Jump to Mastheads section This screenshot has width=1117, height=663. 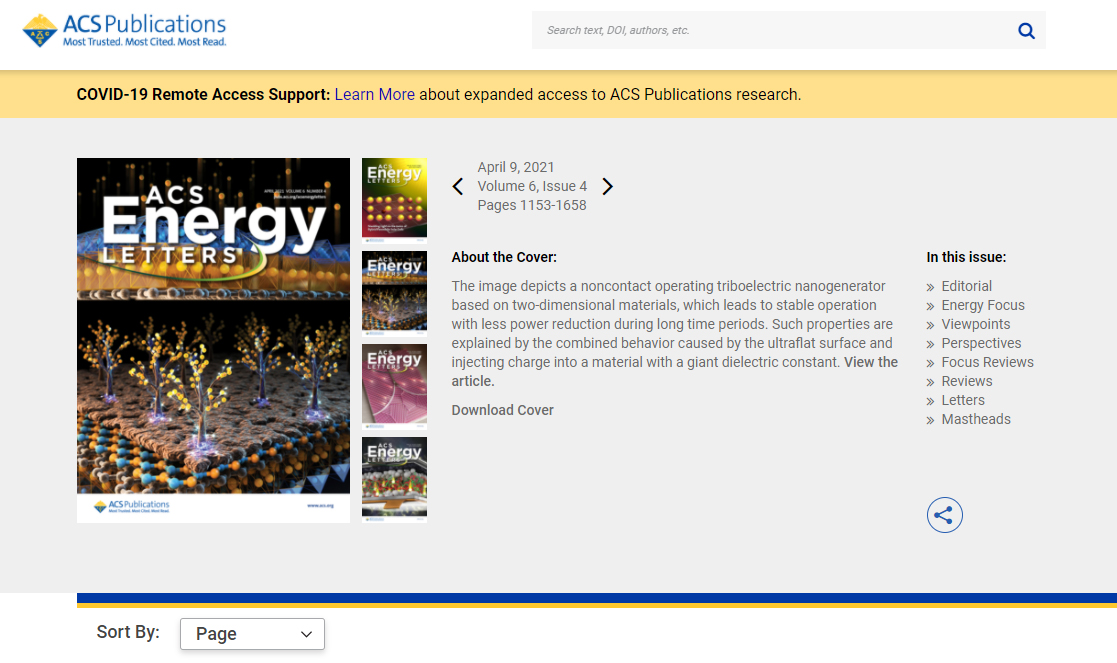(x=976, y=419)
